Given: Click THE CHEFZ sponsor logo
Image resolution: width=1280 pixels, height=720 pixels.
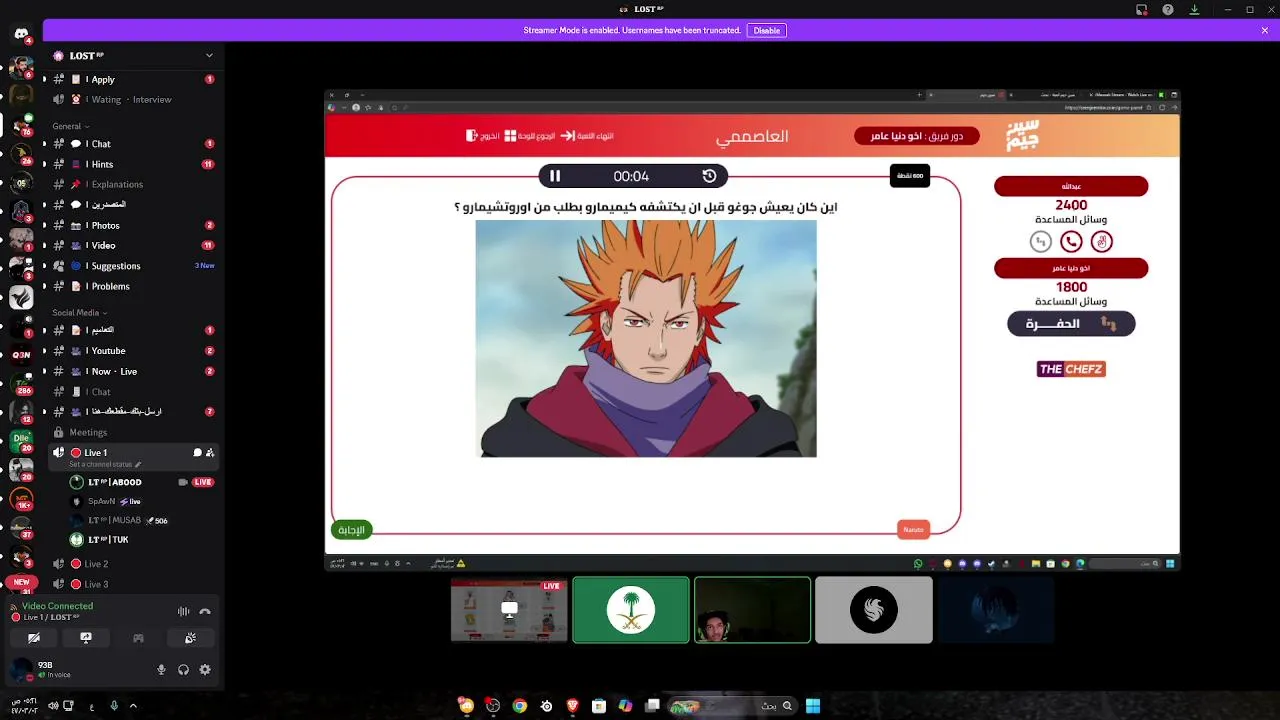Looking at the screenshot, I should click(1071, 369).
